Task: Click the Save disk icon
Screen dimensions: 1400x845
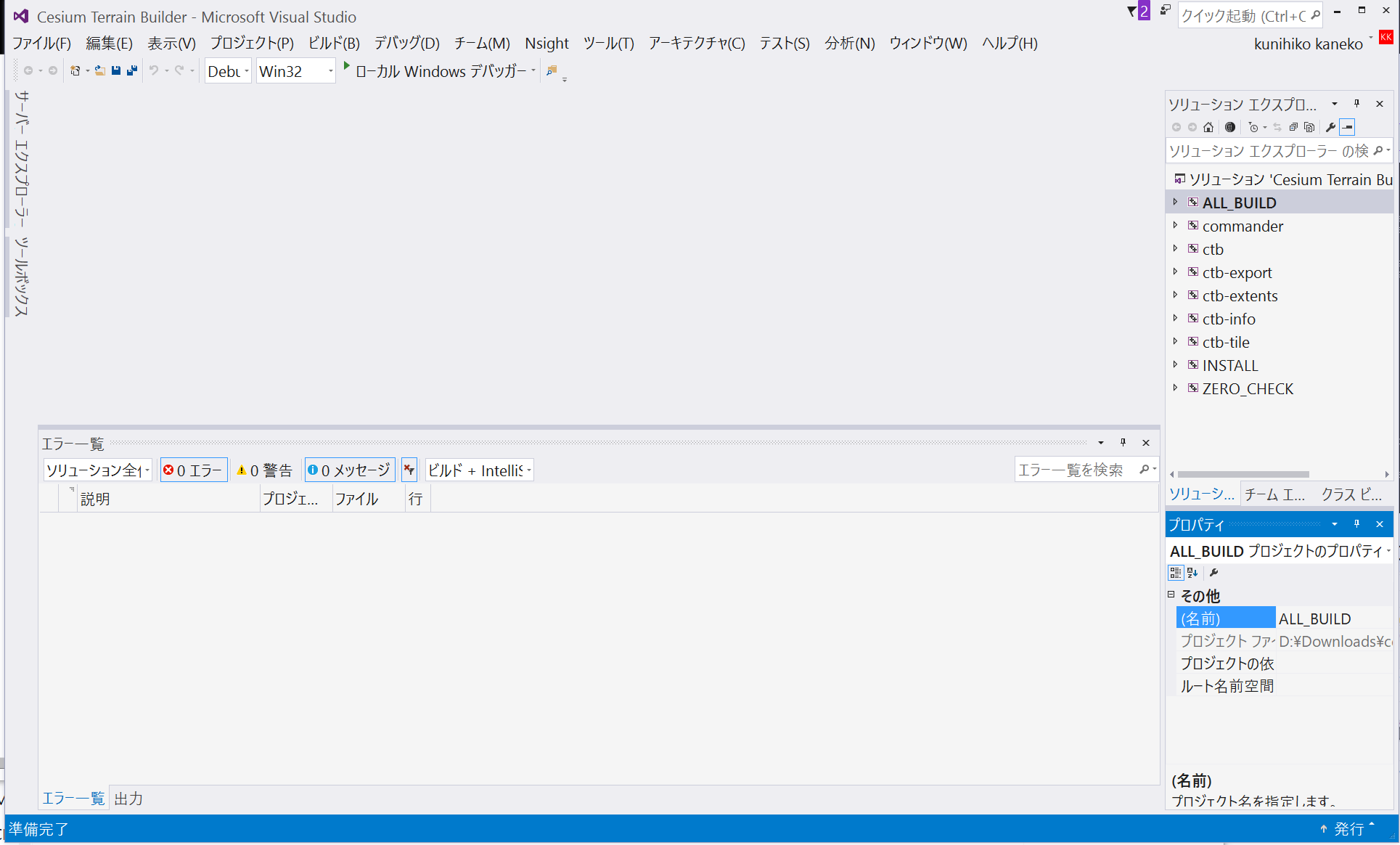Action: tap(116, 70)
